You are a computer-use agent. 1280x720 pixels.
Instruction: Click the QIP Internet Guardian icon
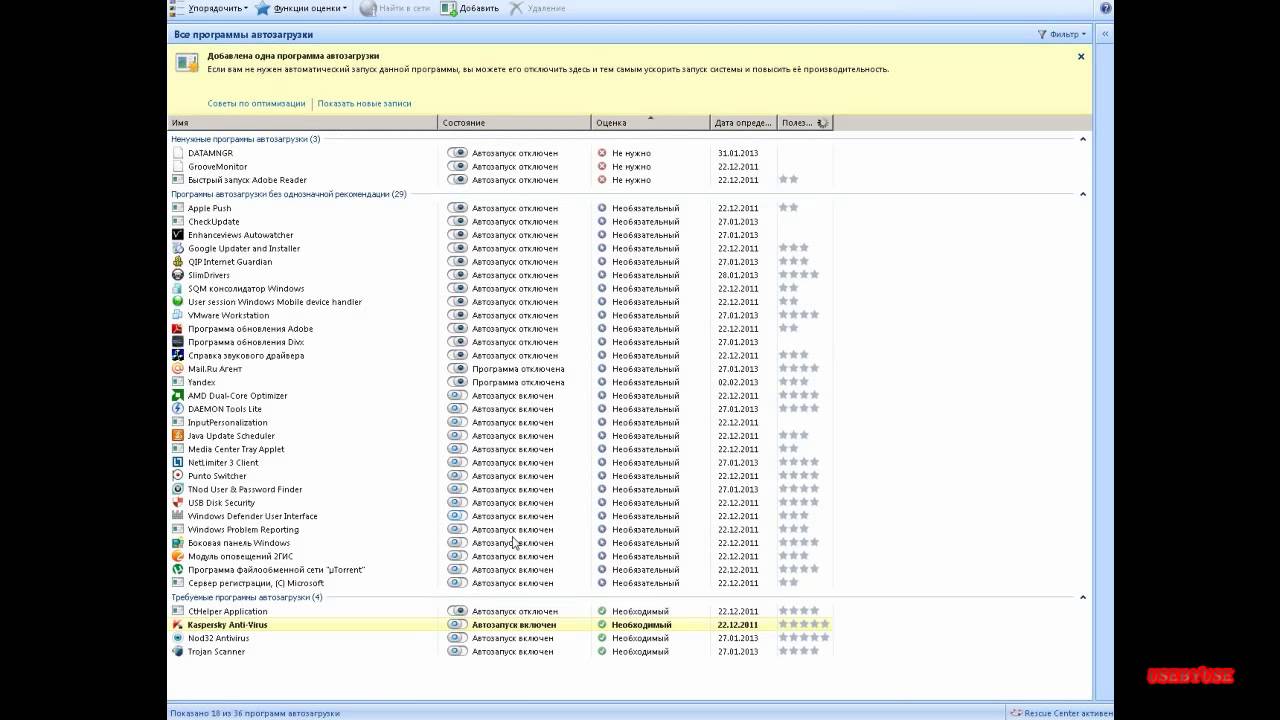point(178,262)
